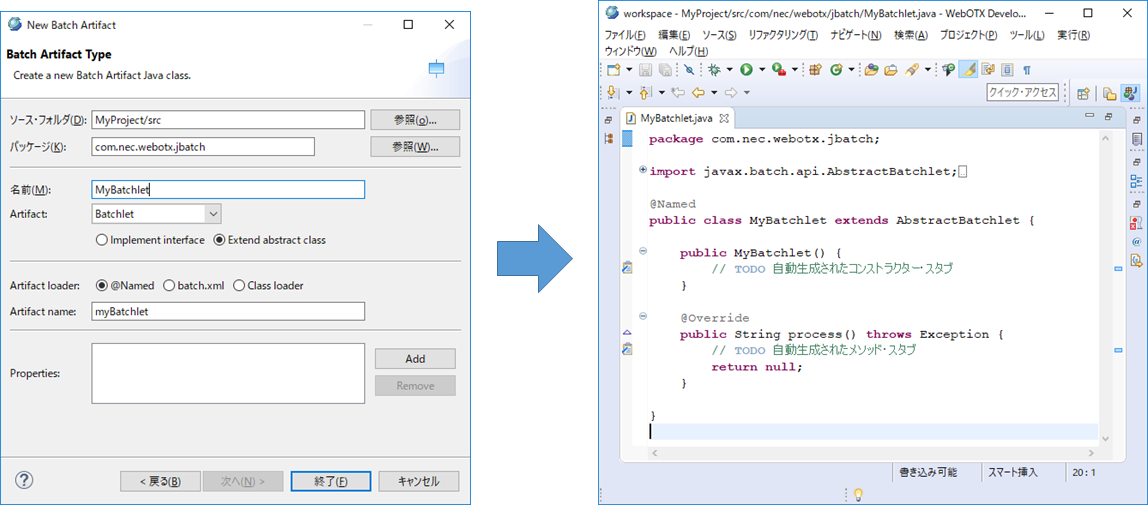The image size is (1148, 505).
Task: Click the Open Perspective icon
Action: pos(1082,93)
